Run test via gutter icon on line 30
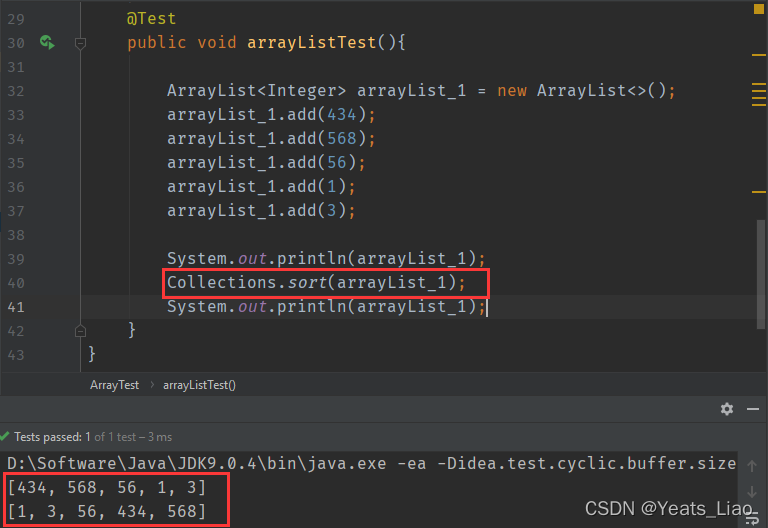The width and height of the screenshot is (768, 528). coord(47,43)
